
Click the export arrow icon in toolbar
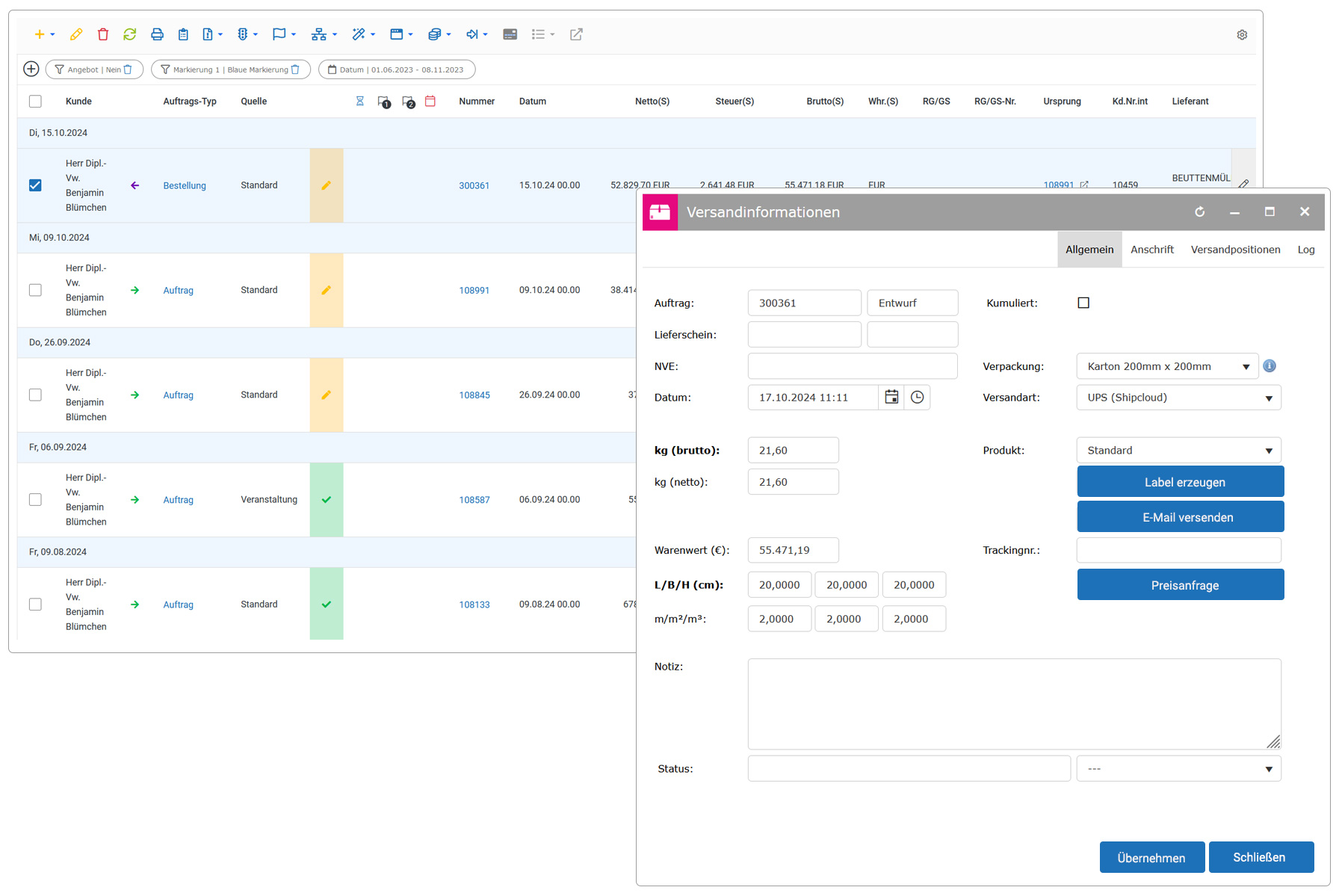472,34
